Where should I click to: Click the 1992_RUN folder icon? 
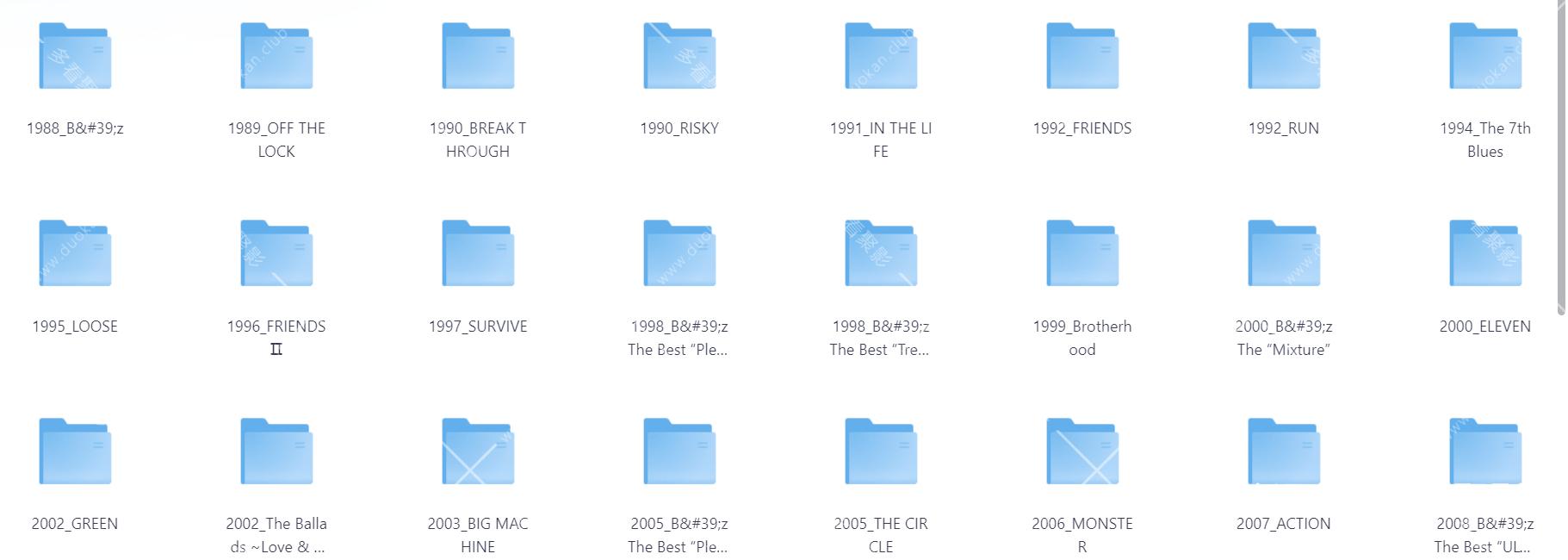[1284, 57]
